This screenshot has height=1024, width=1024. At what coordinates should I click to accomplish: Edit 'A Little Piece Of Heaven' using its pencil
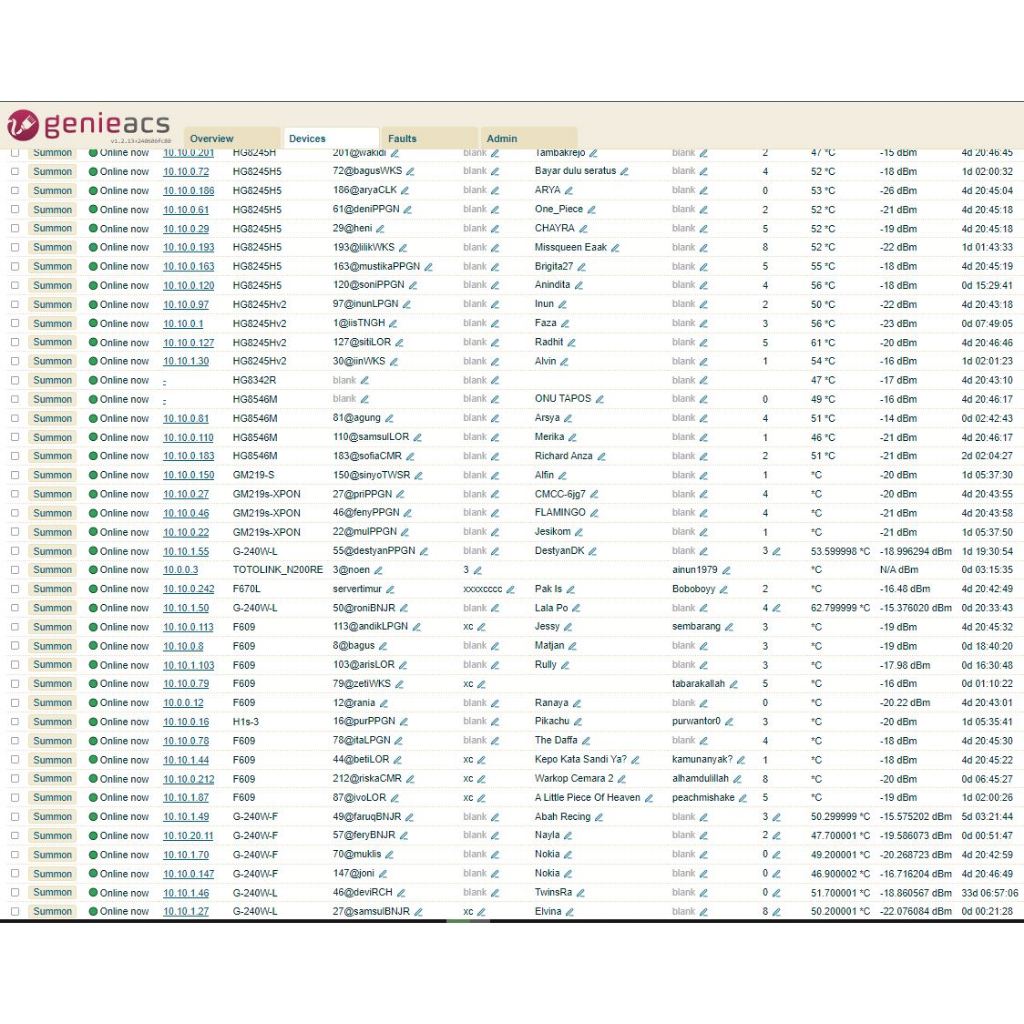[649, 798]
